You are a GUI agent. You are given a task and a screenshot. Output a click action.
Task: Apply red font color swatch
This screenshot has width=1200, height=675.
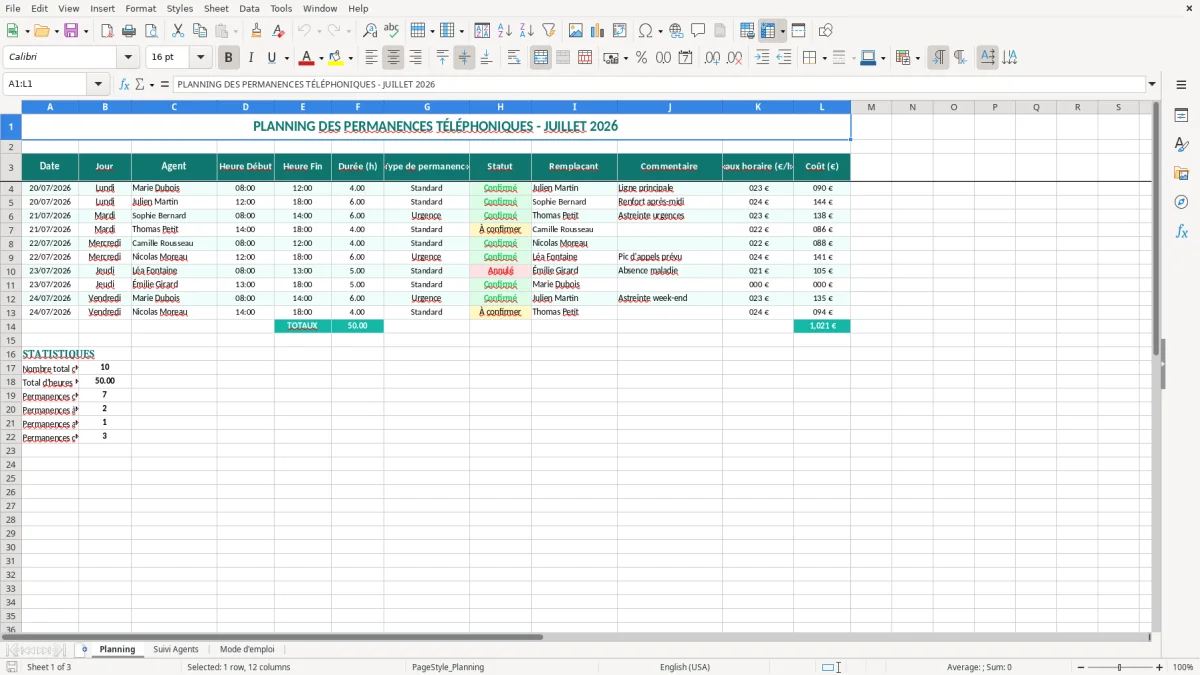pyautogui.click(x=307, y=58)
